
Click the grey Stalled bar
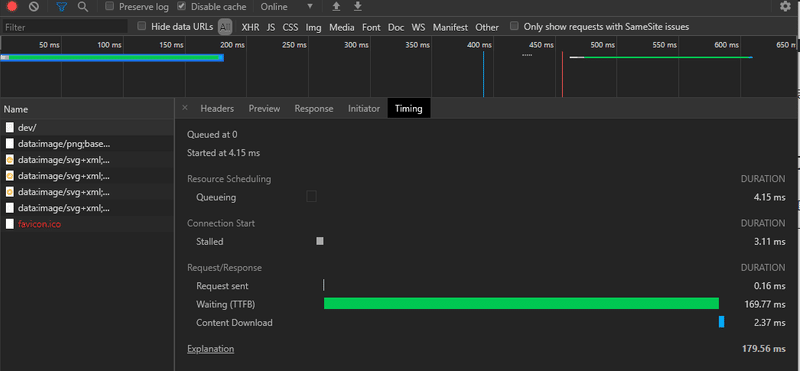320,241
